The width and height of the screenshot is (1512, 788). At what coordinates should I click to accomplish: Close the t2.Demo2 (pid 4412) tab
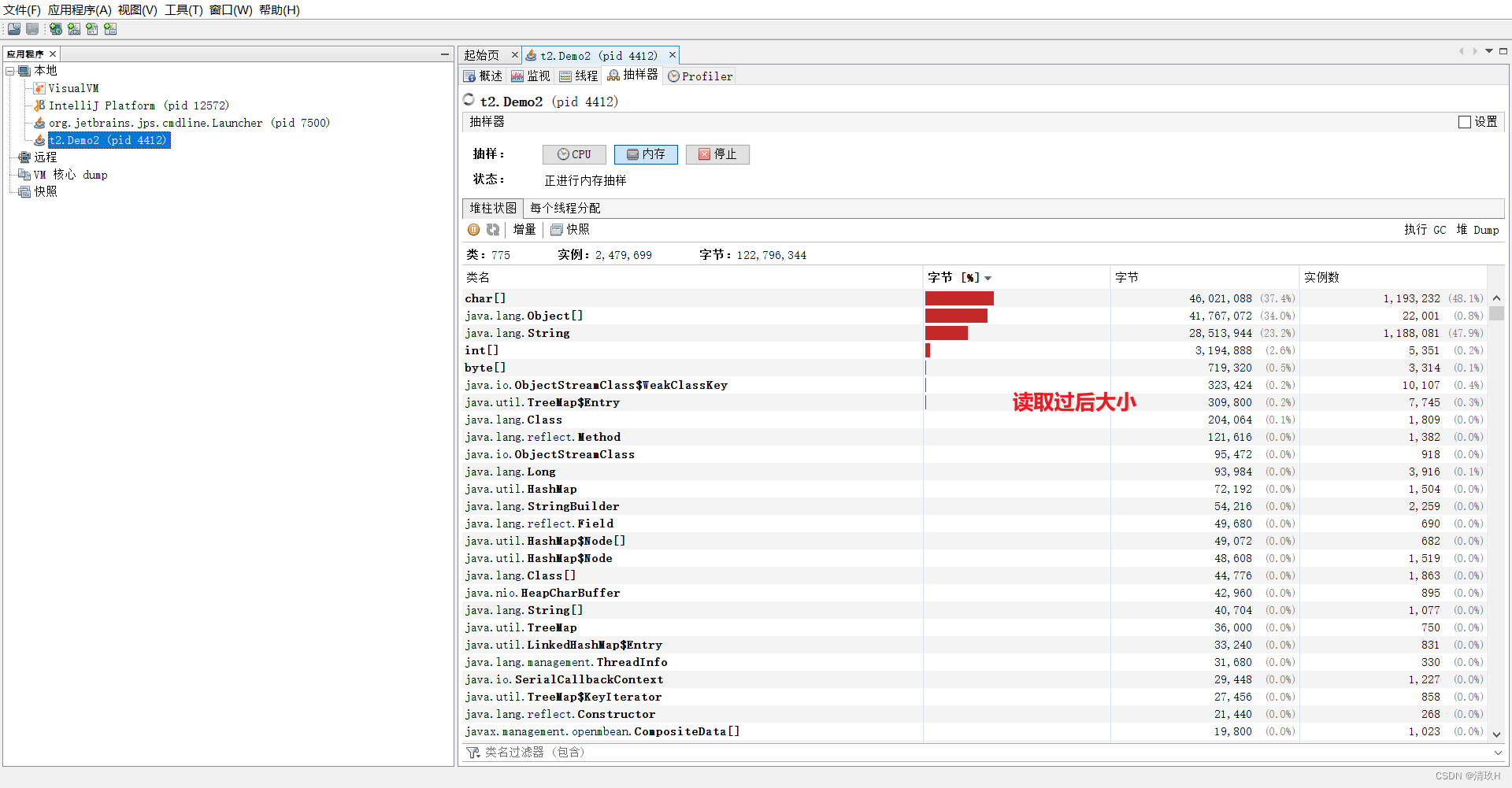(x=673, y=55)
